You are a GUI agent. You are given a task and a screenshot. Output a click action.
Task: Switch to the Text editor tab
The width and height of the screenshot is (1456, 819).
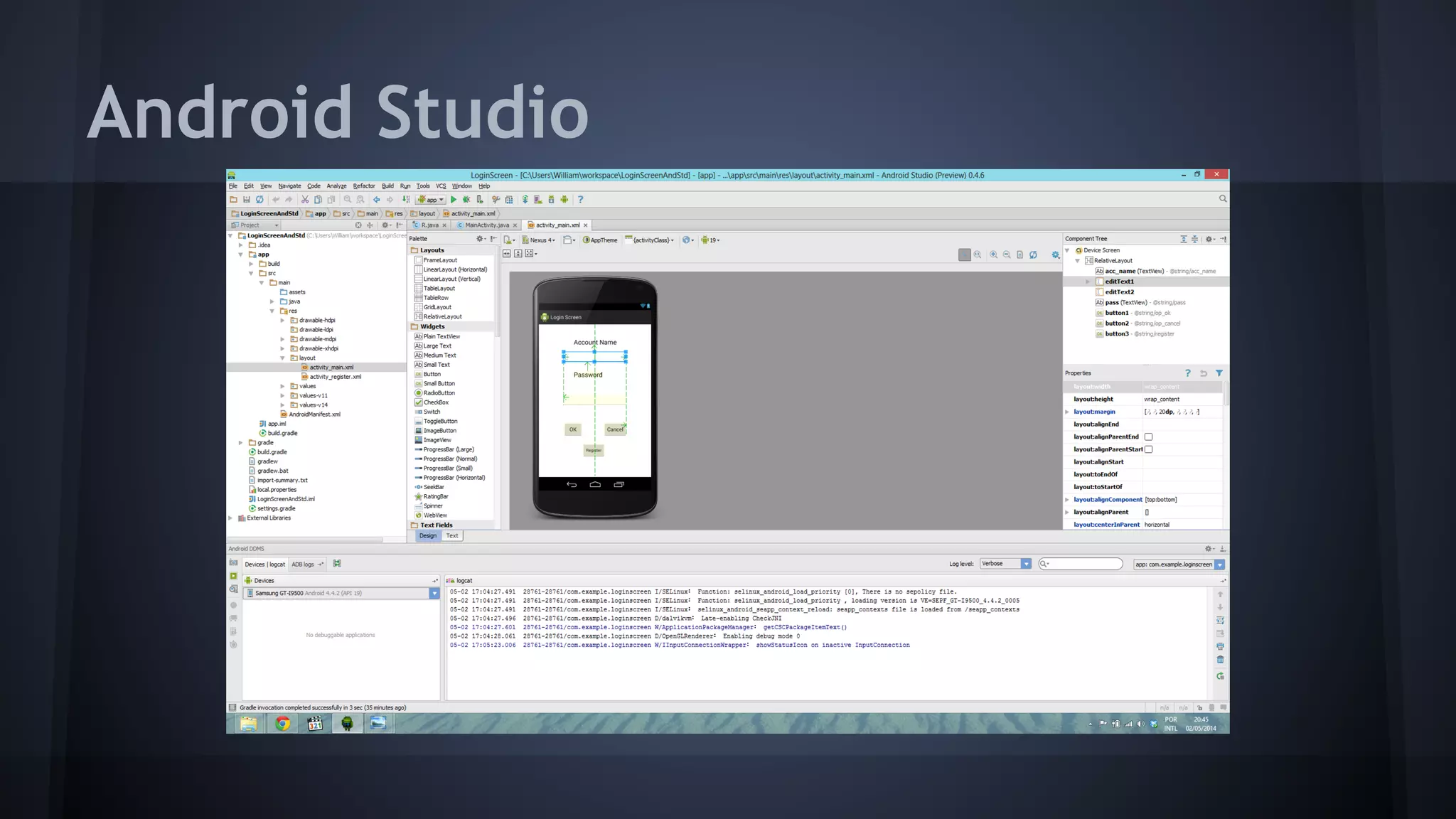tap(452, 536)
